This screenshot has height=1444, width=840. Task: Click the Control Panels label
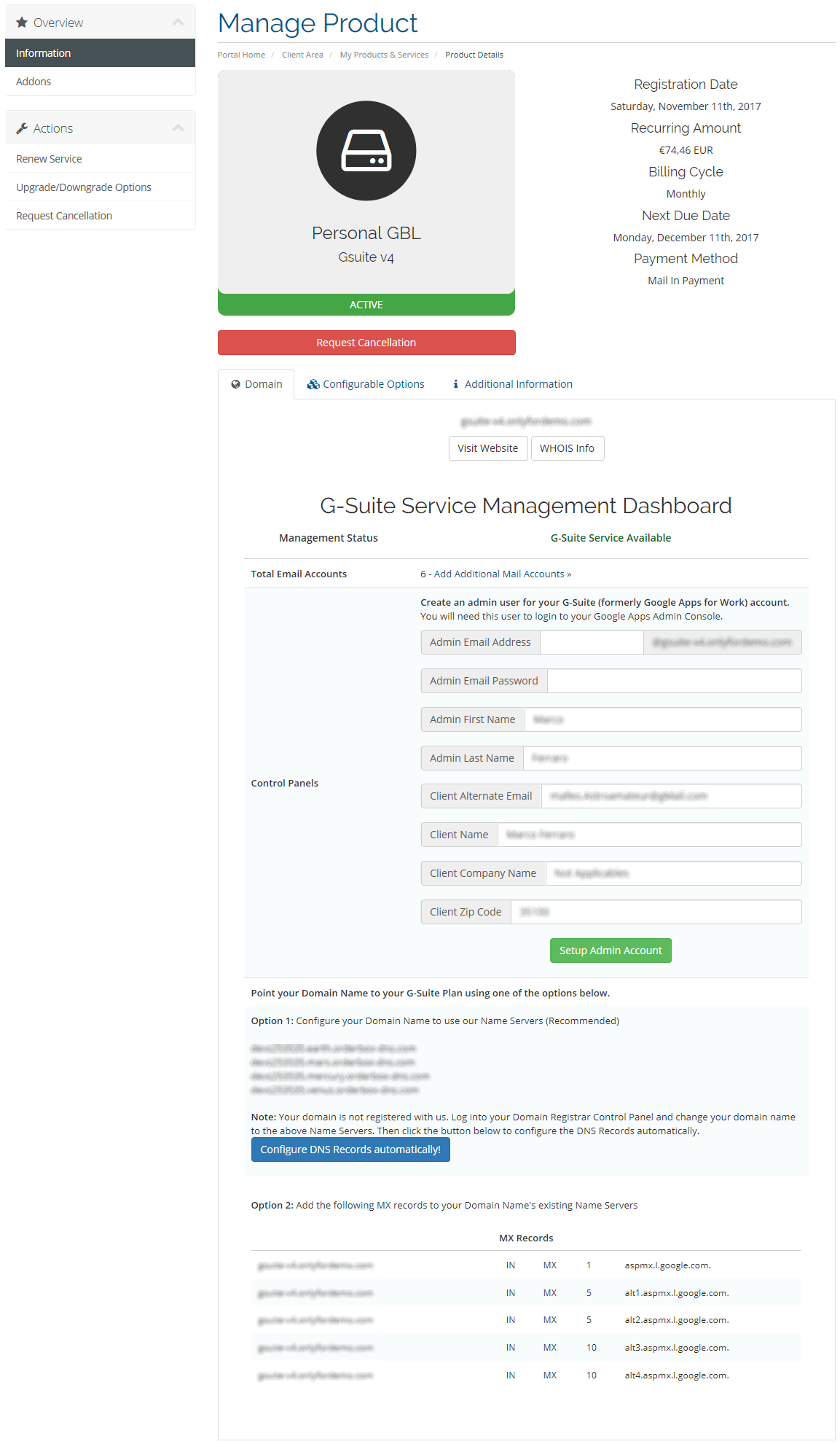tap(285, 784)
